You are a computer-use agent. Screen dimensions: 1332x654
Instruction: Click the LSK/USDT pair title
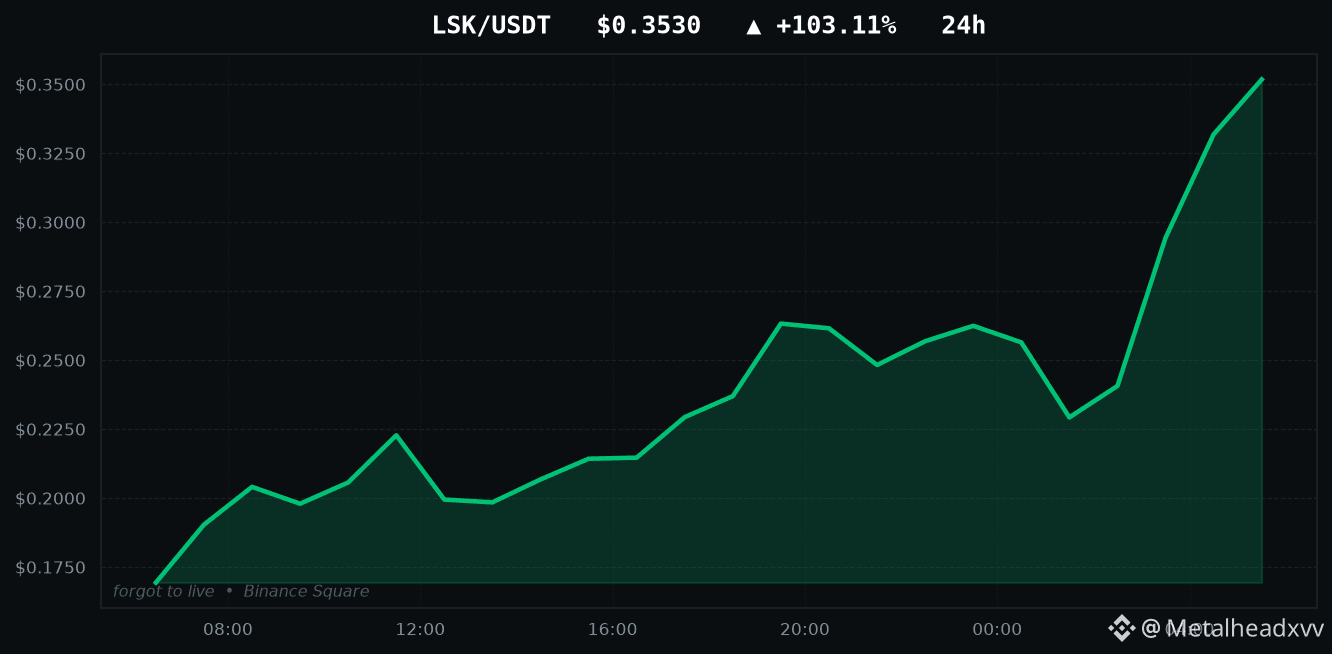[x=491, y=26]
